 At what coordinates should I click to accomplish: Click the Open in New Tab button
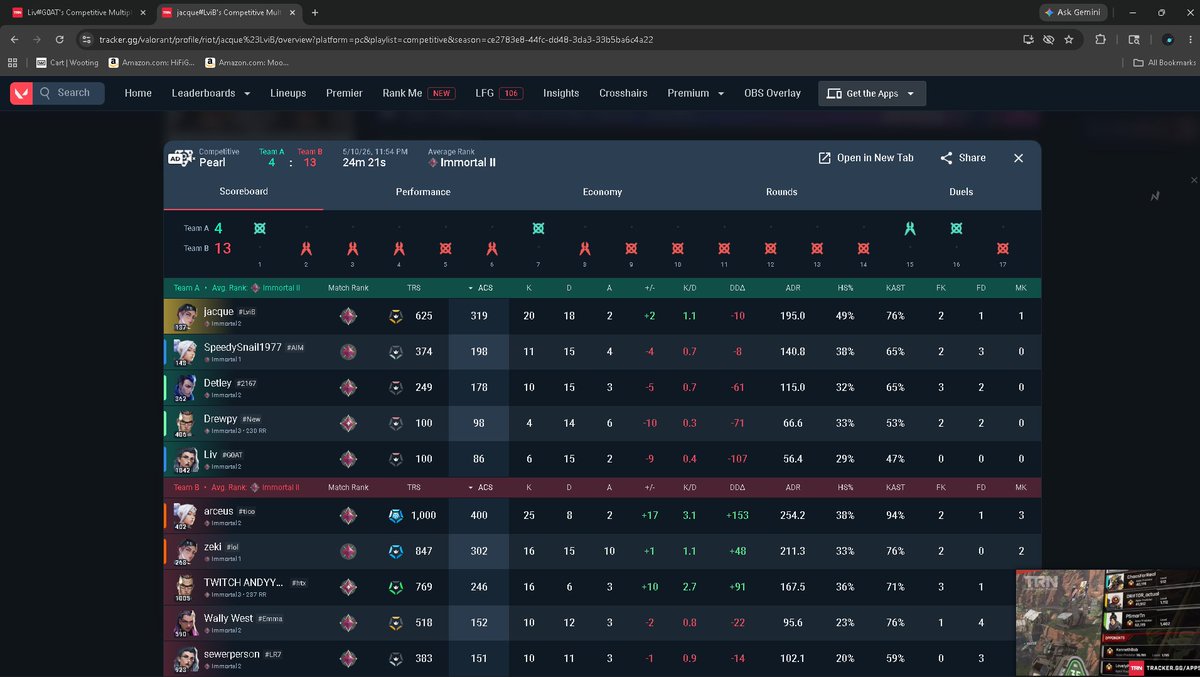(865, 158)
